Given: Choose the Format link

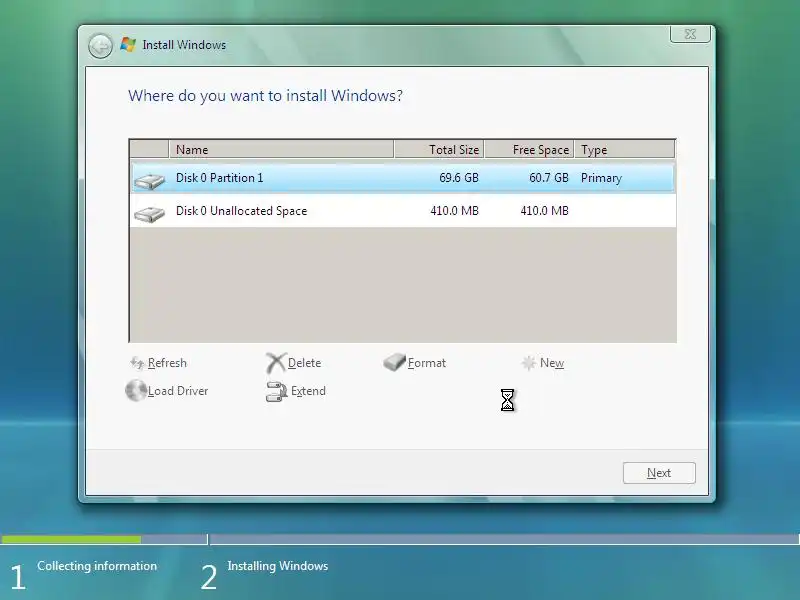Looking at the screenshot, I should tap(427, 363).
